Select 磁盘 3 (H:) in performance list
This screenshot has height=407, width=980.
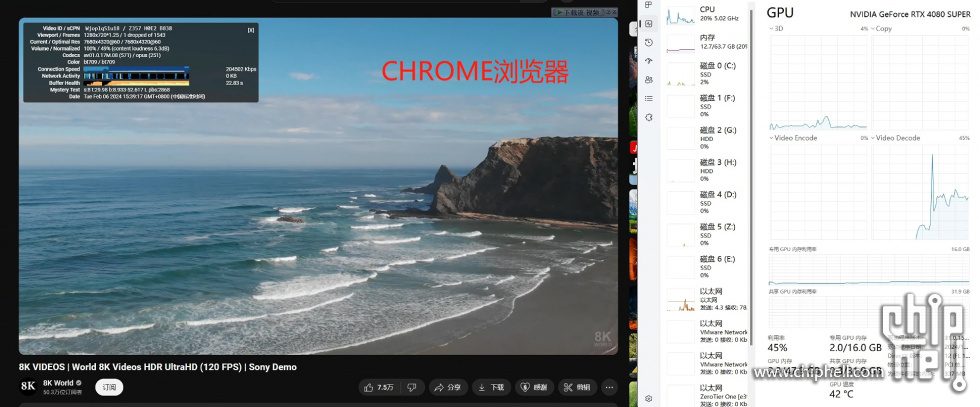pos(707,170)
